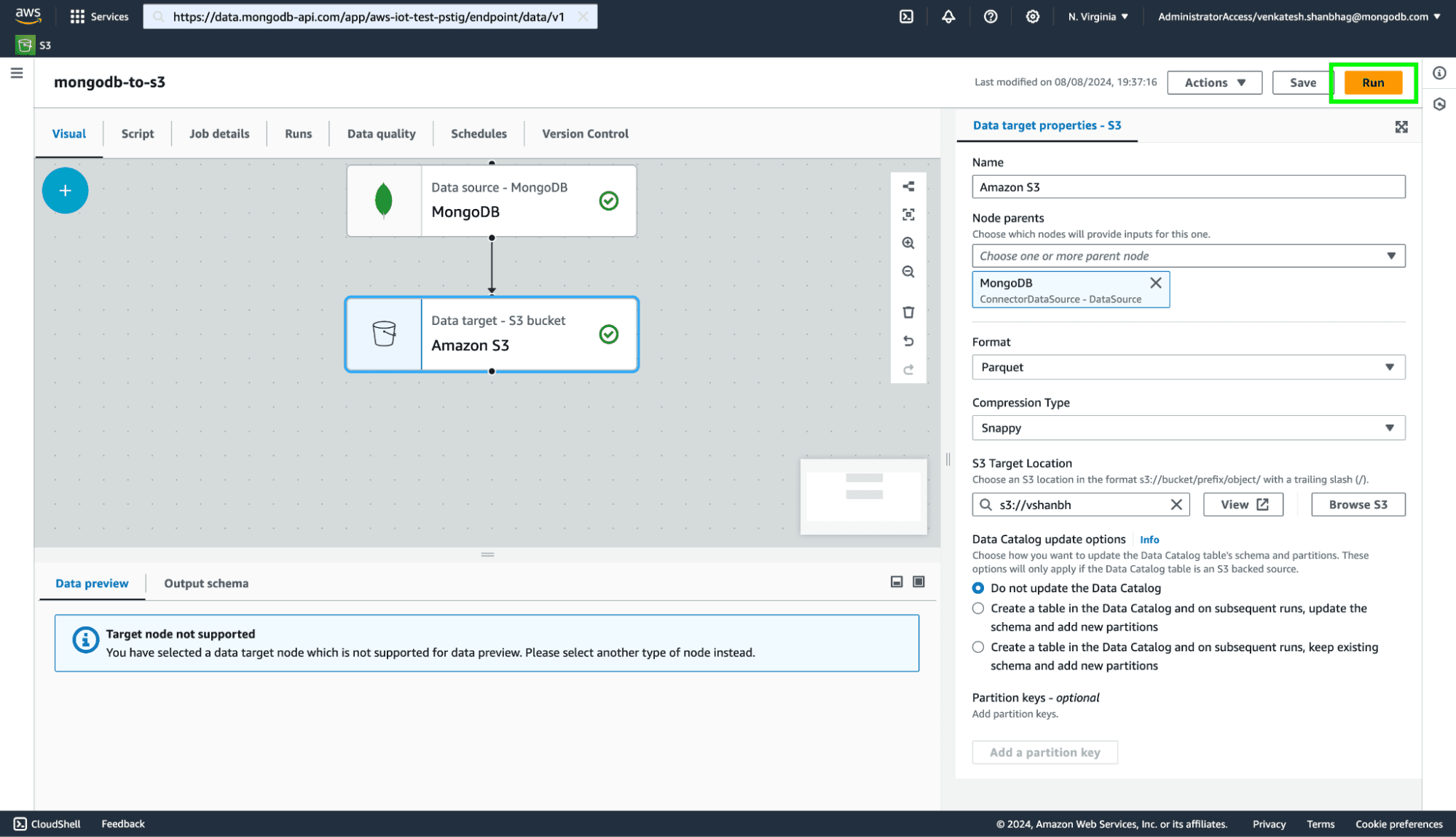This screenshot has height=837, width=1456.
Task: Click the zoom in canvas icon
Action: [908, 243]
